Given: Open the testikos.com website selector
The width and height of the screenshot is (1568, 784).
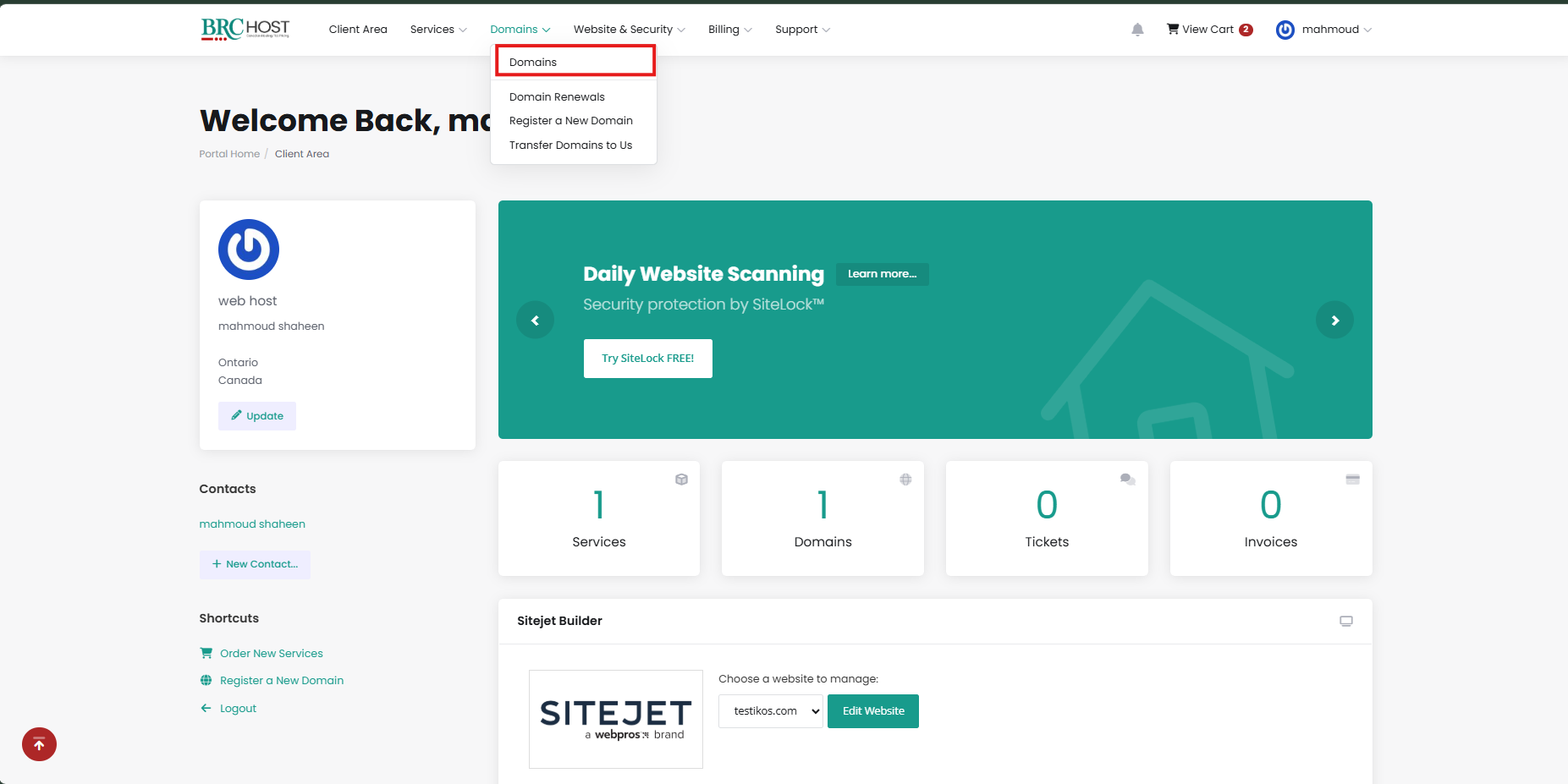Looking at the screenshot, I should (770, 711).
